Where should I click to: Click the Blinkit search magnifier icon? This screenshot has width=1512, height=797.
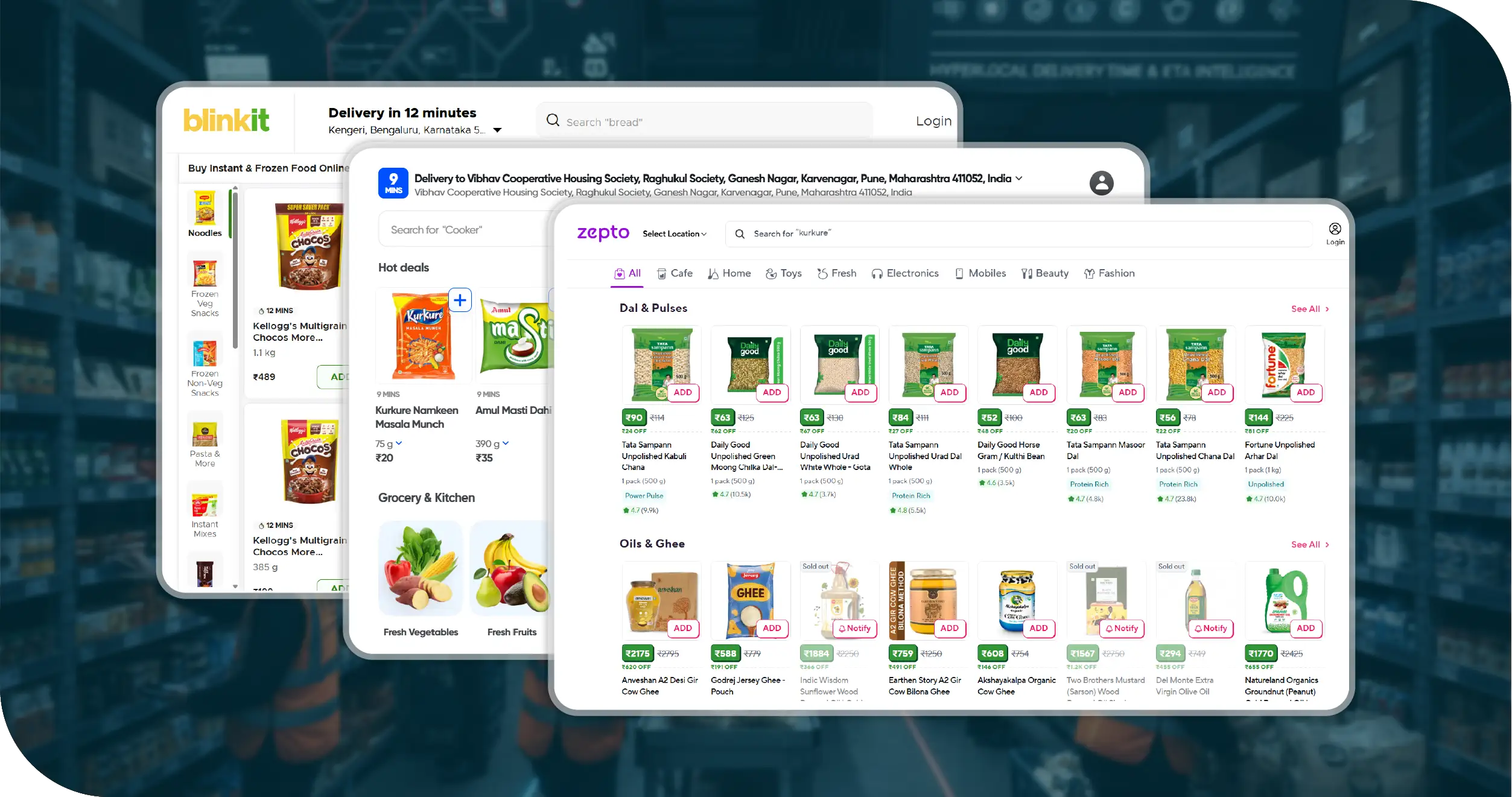click(553, 120)
